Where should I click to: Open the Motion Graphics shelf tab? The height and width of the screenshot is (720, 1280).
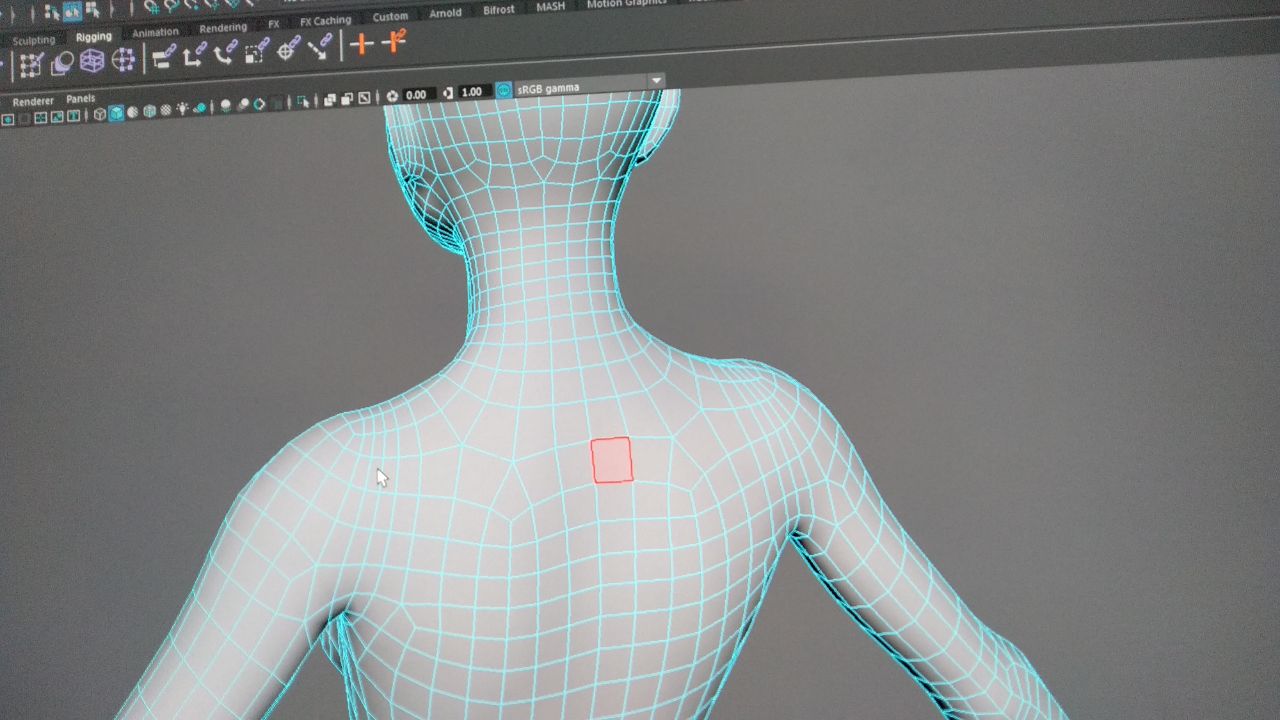point(626,4)
